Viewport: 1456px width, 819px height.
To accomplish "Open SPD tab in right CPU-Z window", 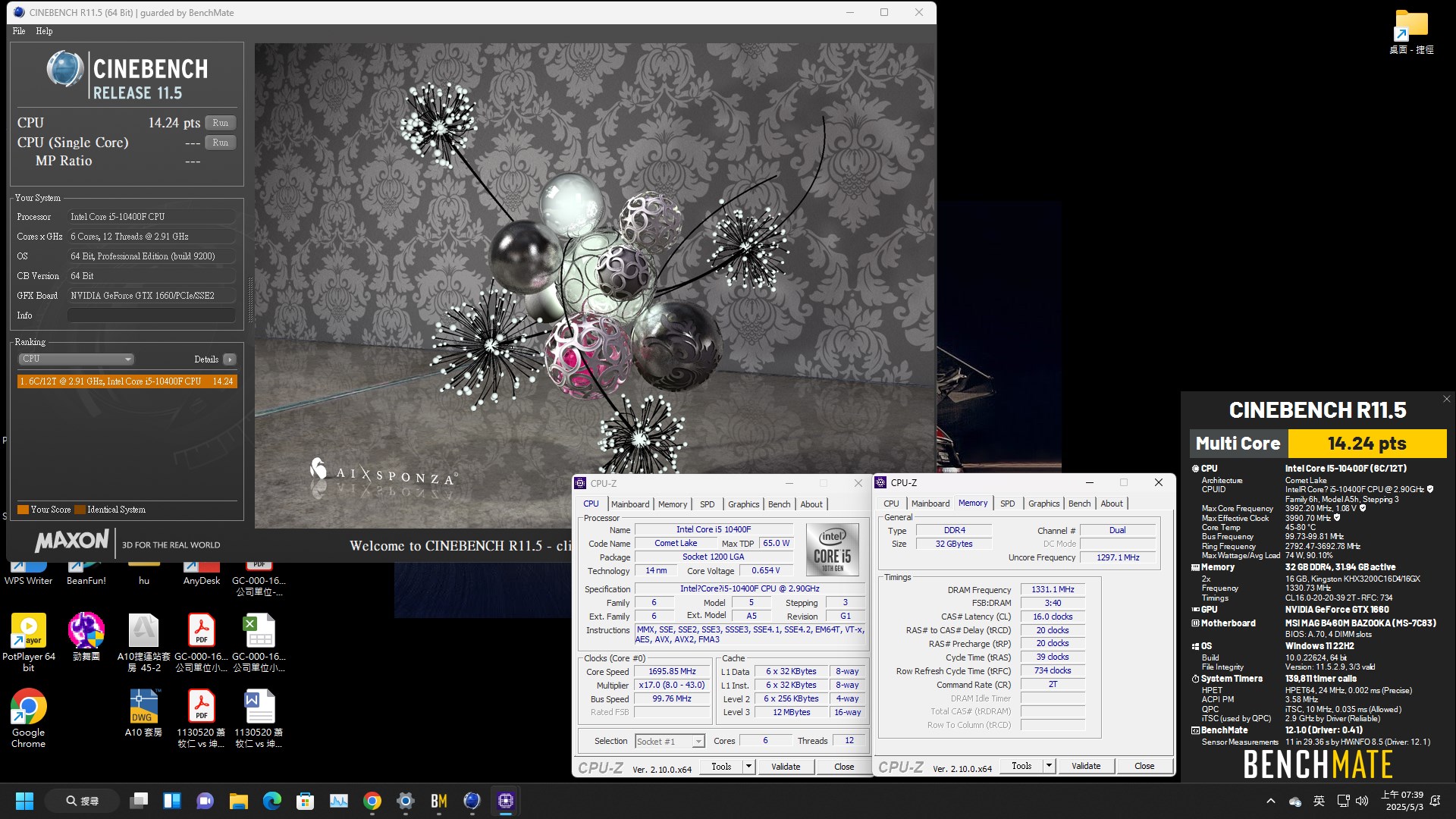I will click(x=1007, y=504).
